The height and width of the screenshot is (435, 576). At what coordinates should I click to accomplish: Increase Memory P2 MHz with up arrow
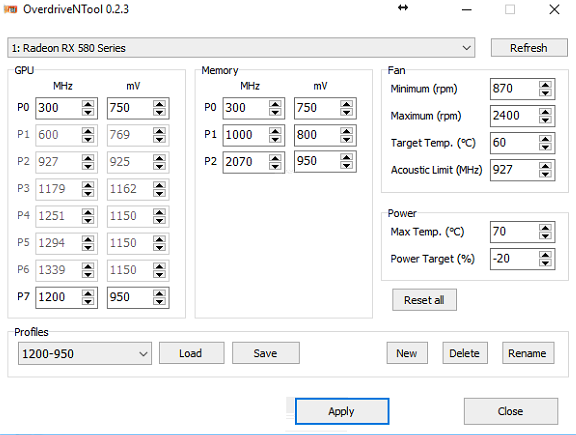(x=275, y=158)
